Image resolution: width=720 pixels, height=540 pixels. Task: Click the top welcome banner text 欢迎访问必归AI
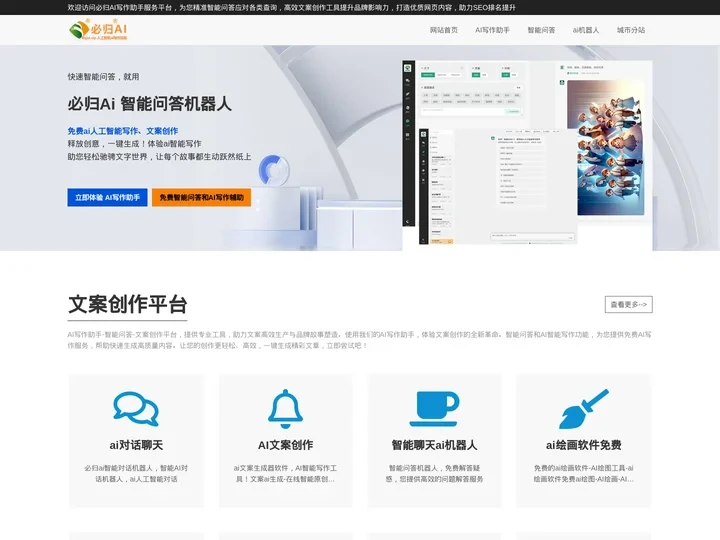click(292, 7)
